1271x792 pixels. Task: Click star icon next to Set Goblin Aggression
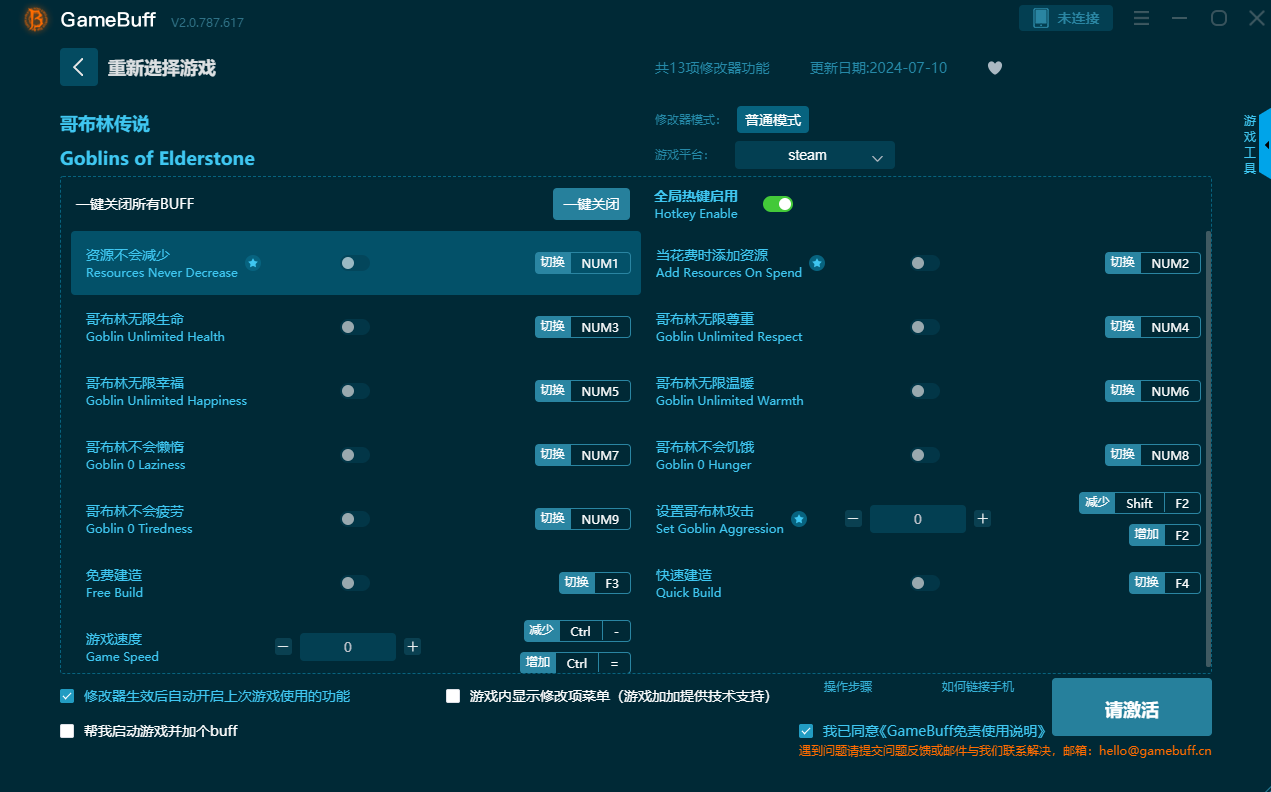[799, 519]
